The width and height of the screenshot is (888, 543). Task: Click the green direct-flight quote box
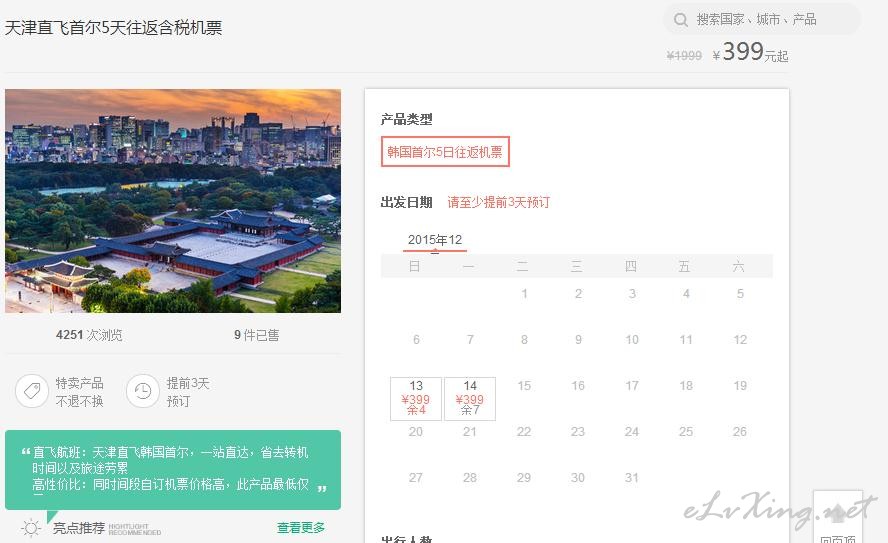(x=173, y=469)
